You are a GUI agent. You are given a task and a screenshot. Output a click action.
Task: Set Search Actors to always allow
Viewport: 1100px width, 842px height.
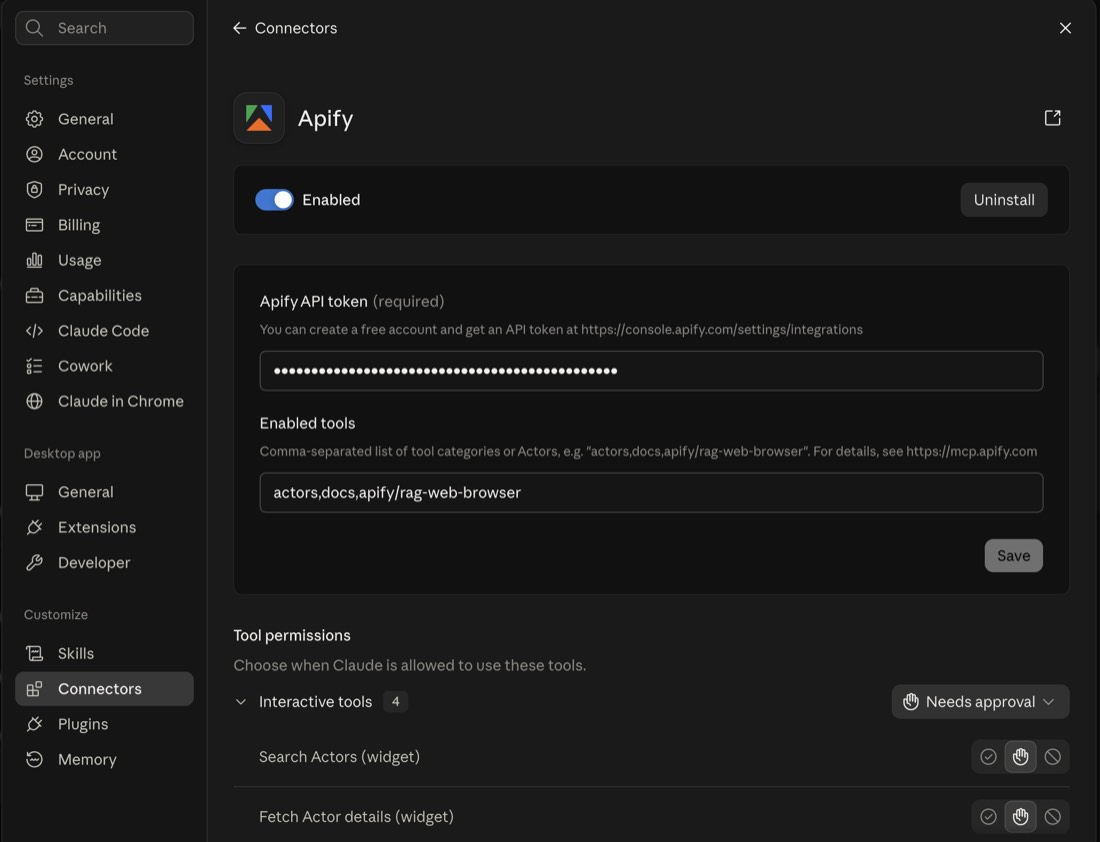[988, 756]
